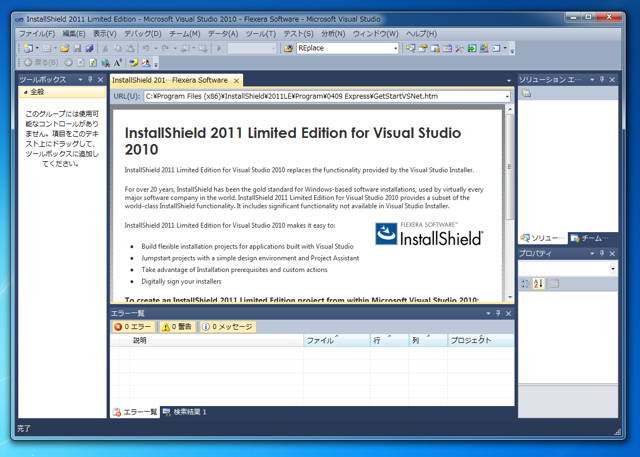Open the Object Browser toolbar icon
This screenshot has height=457, width=640.
pos(447,49)
